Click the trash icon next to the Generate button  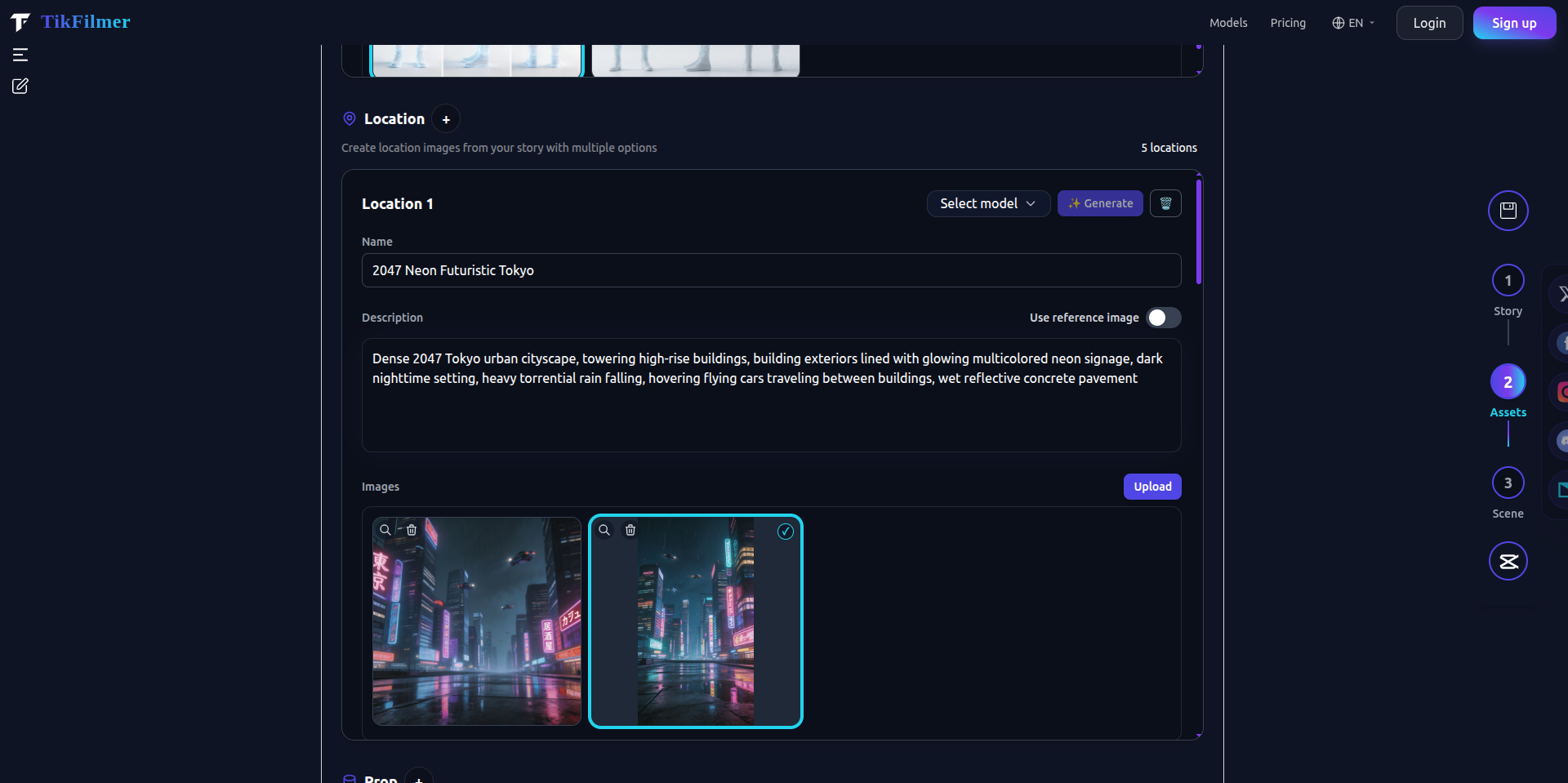coord(1165,203)
